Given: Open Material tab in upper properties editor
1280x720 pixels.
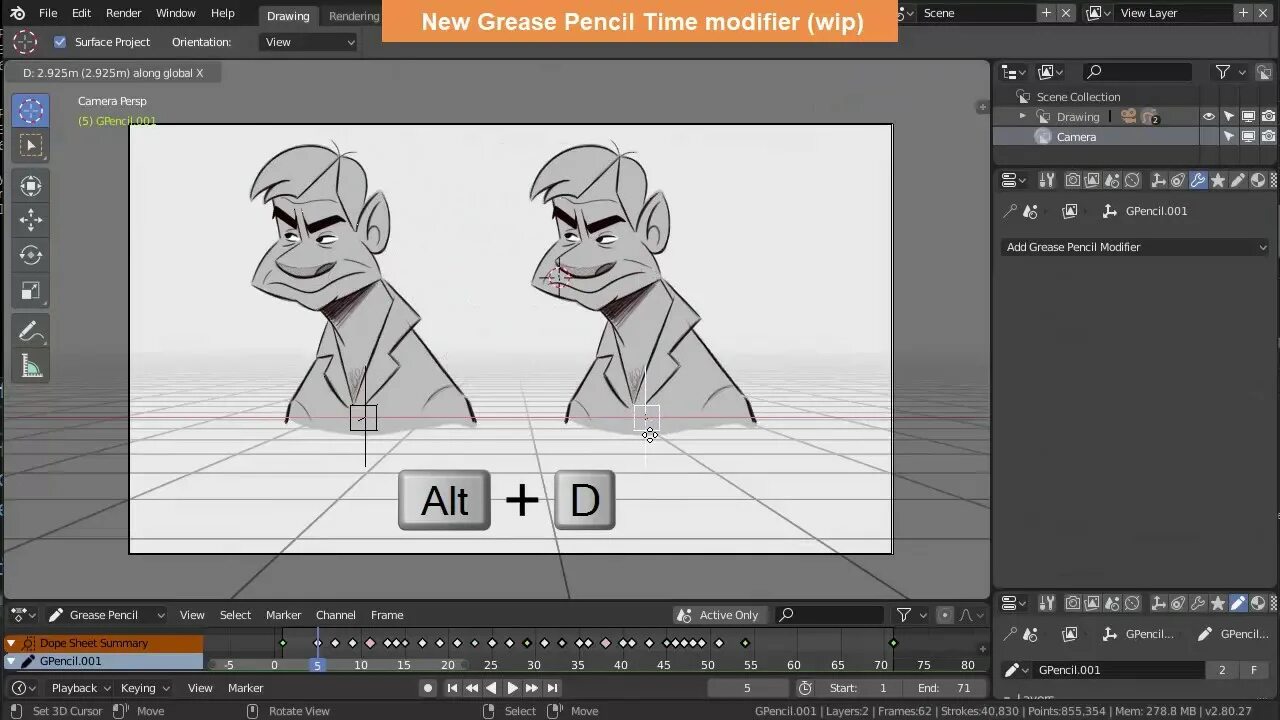Looking at the screenshot, I should 1258,180.
